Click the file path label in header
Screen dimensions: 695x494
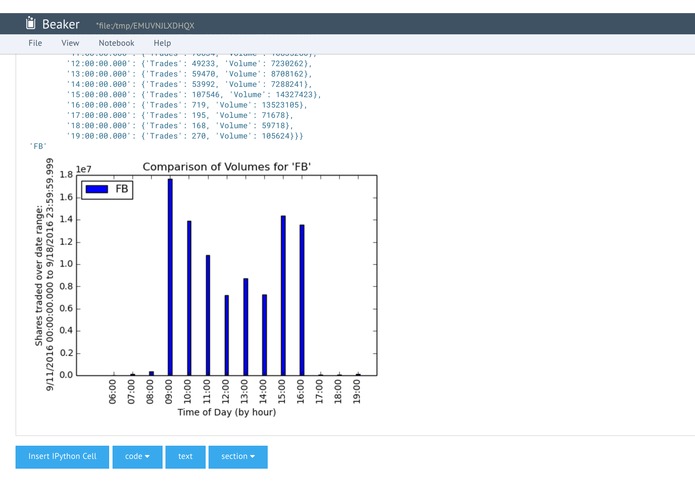point(145,26)
